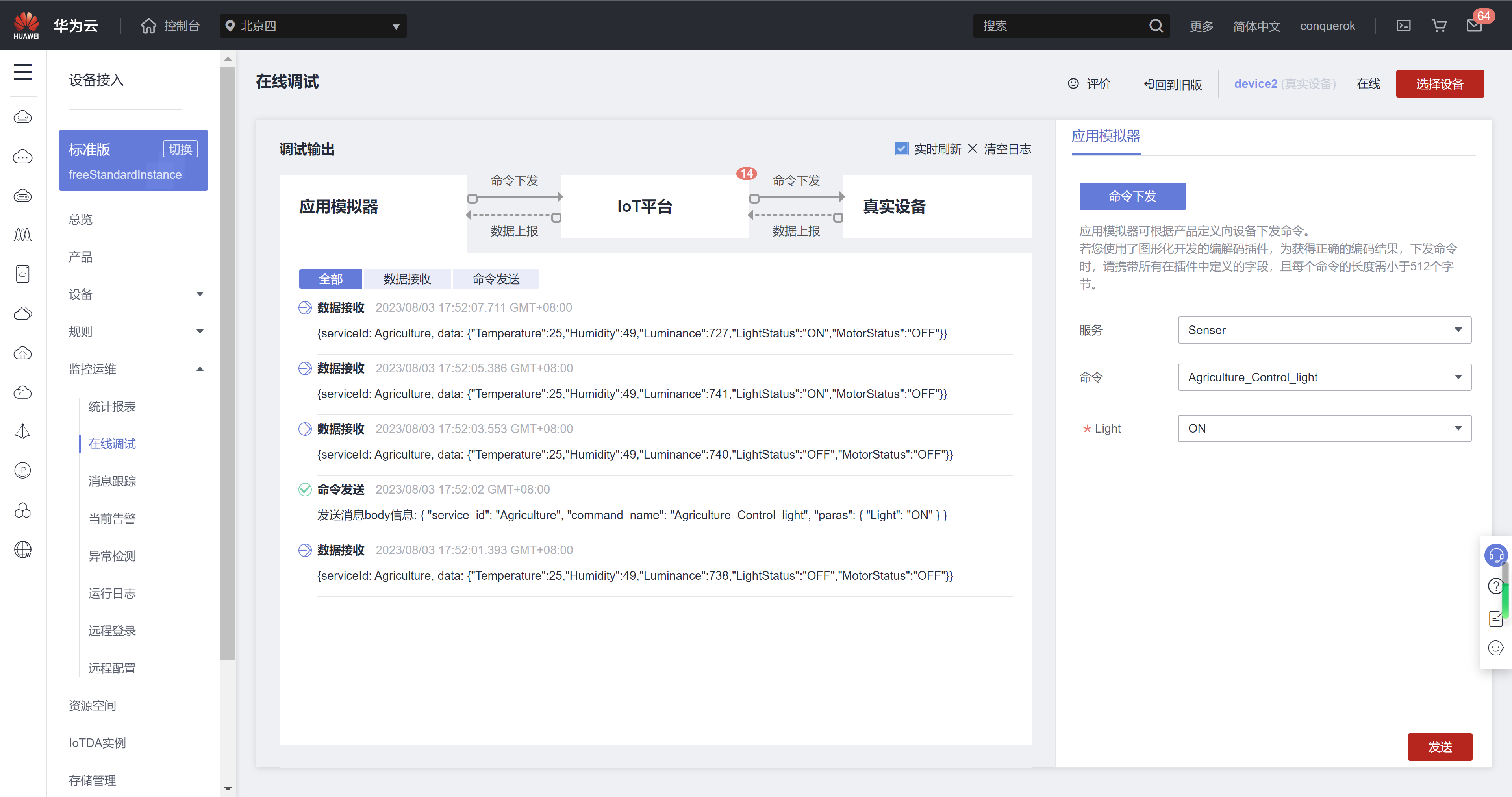The width and height of the screenshot is (1512, 797).
Task: Click the sidebar vertical scrollbar
Action: (228, 364)
